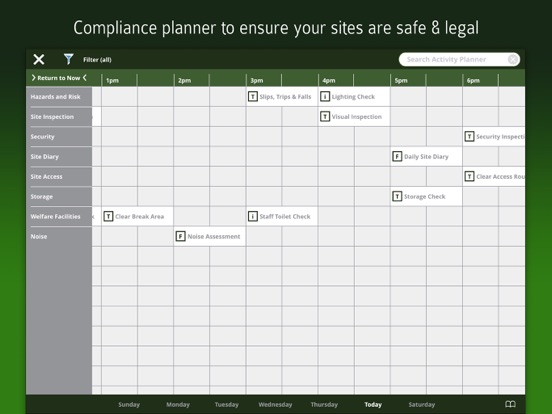Select Storage category row
The image size is (552, 414).
coord(59,196)
